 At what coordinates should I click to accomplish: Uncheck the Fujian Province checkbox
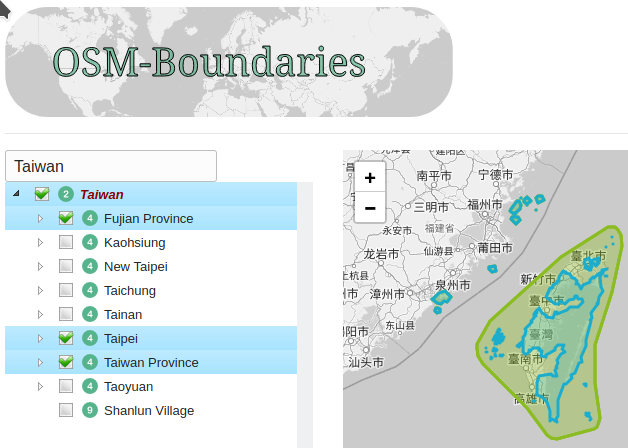[66, 218]
